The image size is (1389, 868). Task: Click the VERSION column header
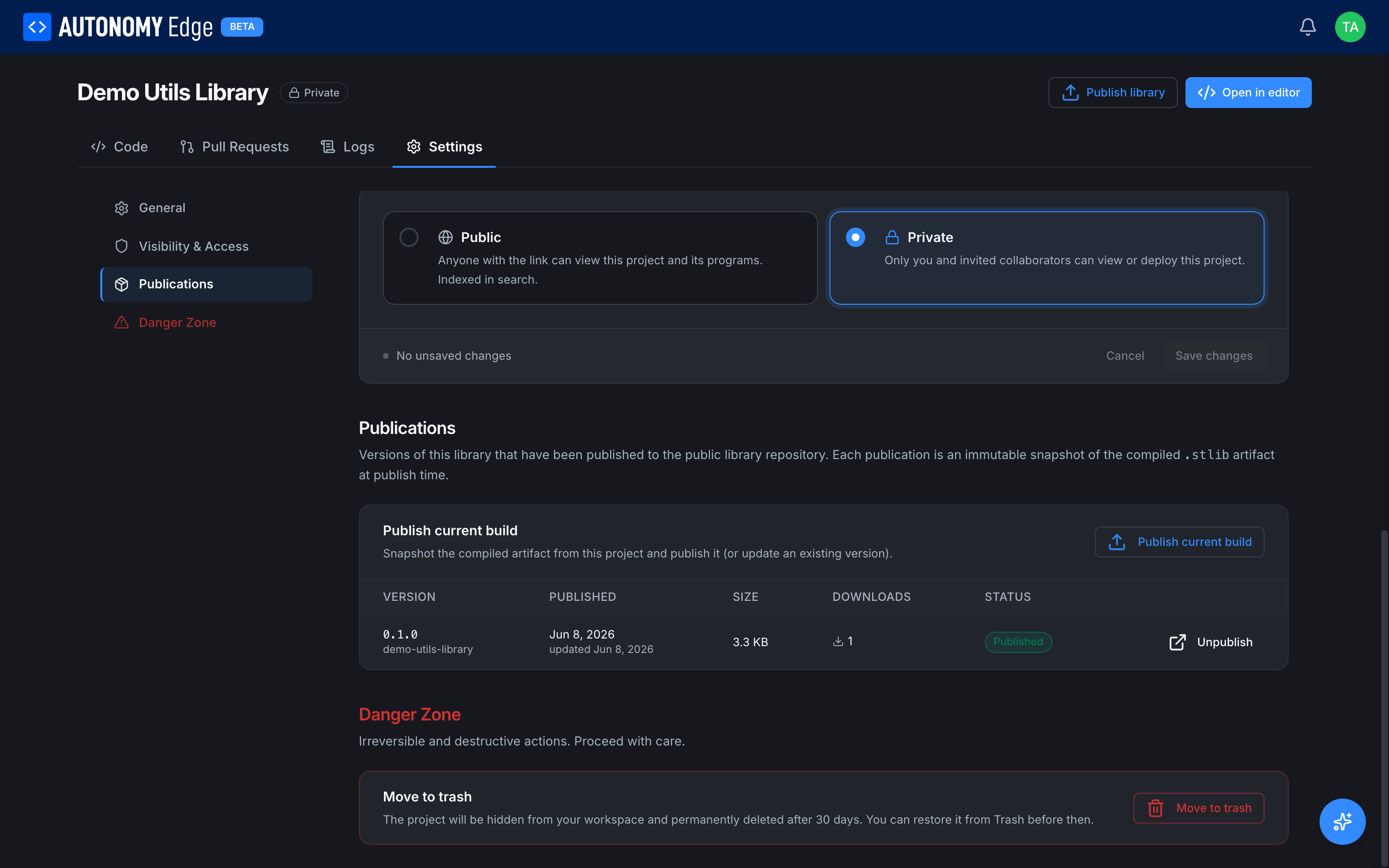tap(409, 597)
